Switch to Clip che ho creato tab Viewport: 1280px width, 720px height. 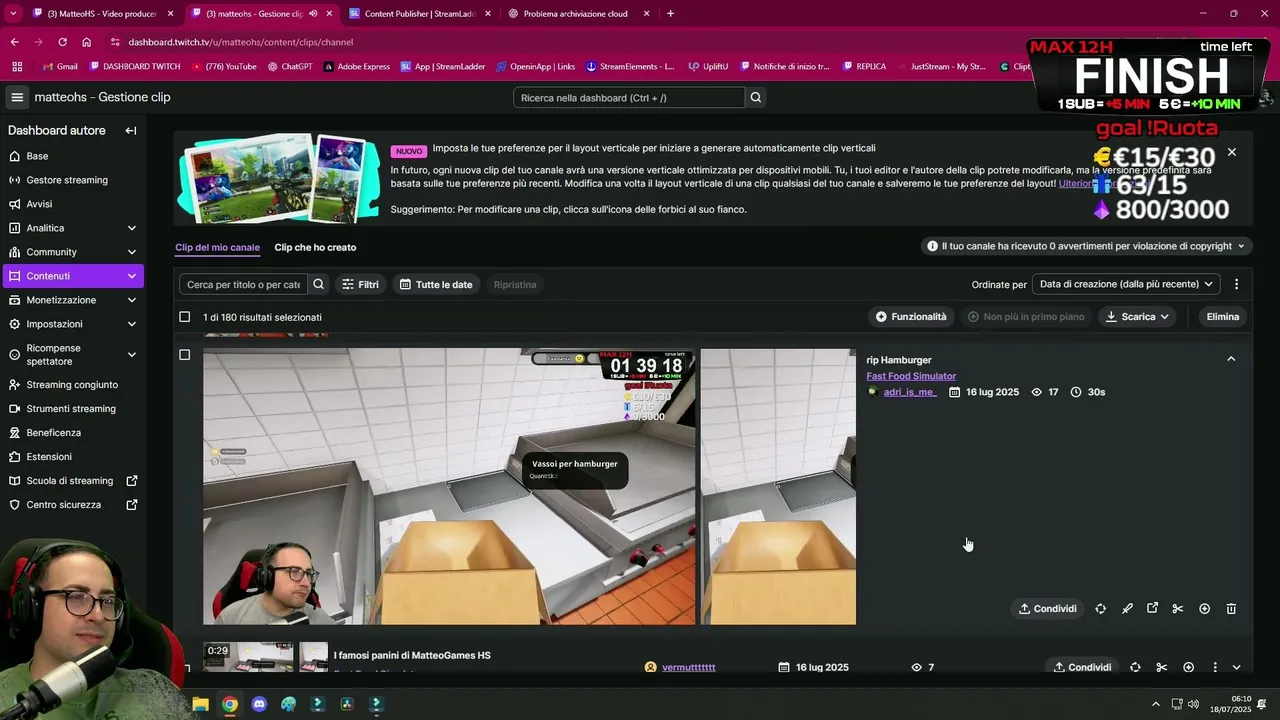(315, 247)
